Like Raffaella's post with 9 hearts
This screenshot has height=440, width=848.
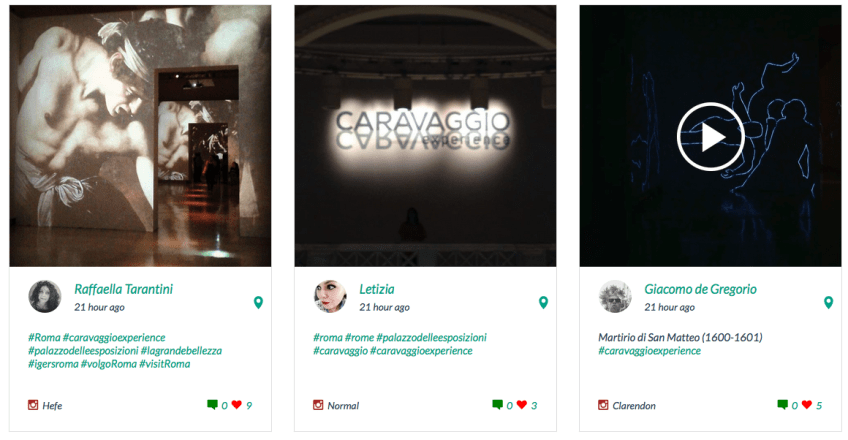[x=236, y=404]
